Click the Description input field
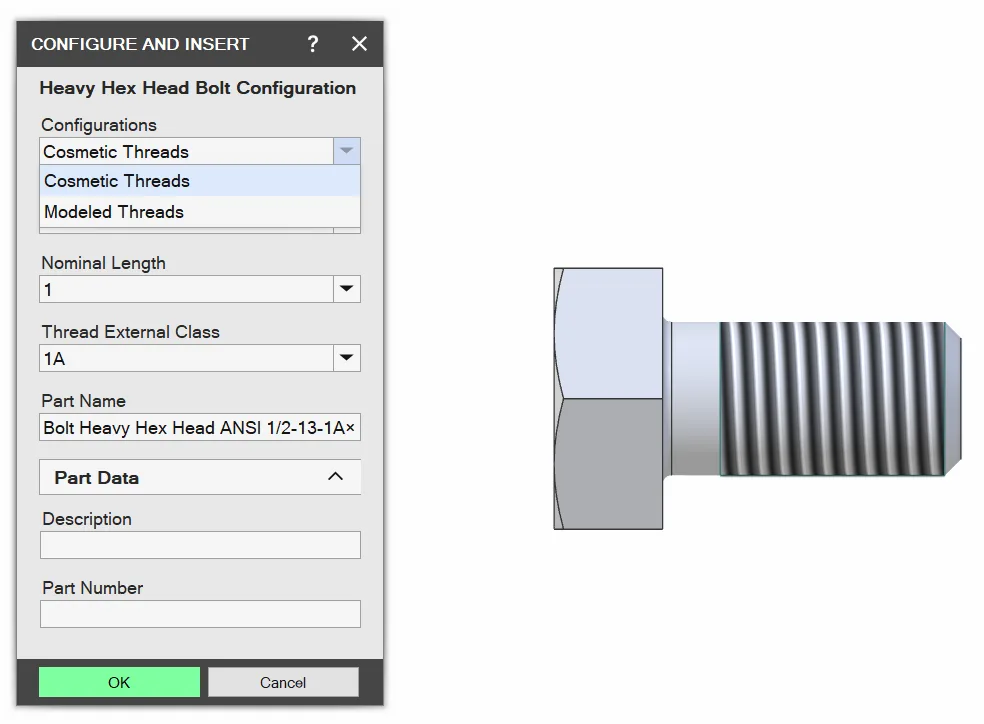 coord(200,545)
